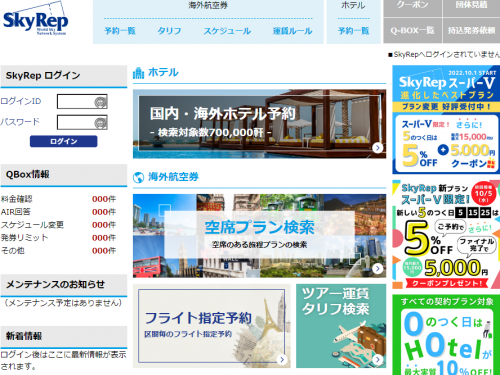Click the メンテナンスのお知らせ header
The height and width of the screenshot is (375, 500).
[64, 285]
